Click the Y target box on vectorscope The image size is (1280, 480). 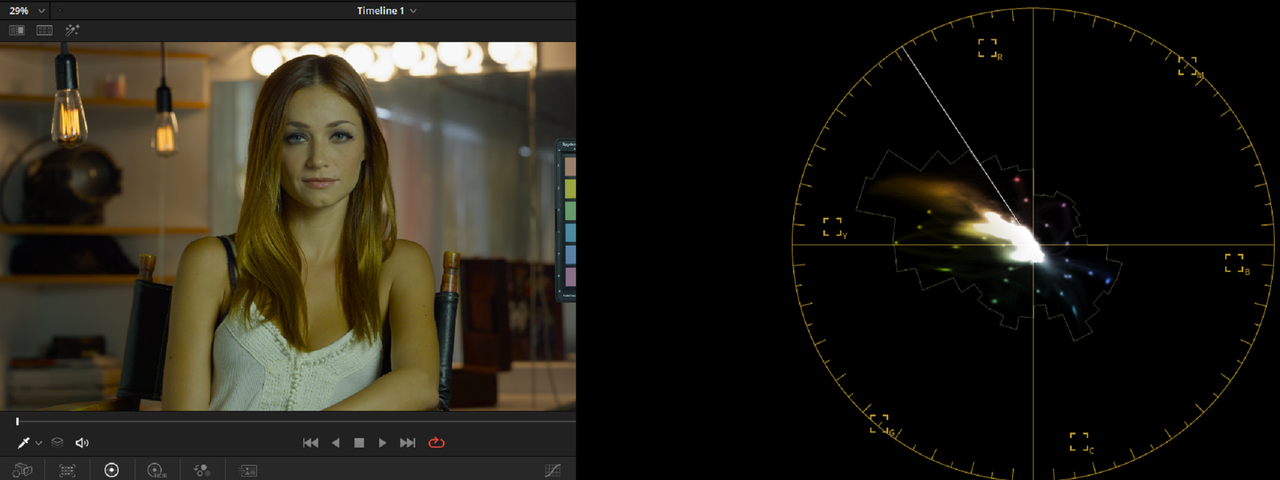[832, 227]
